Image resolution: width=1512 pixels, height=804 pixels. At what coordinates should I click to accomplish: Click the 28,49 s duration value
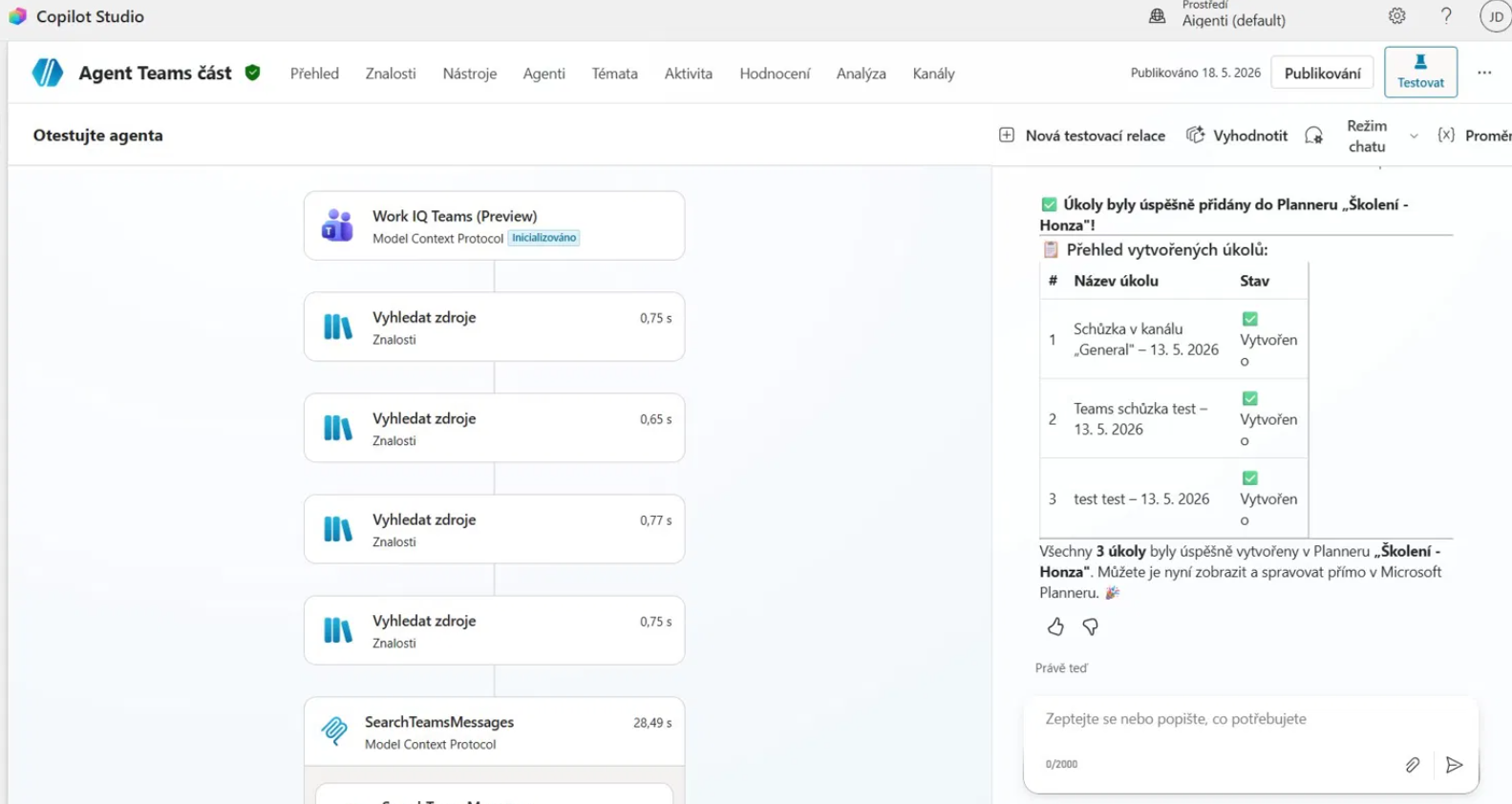[652, 723]
